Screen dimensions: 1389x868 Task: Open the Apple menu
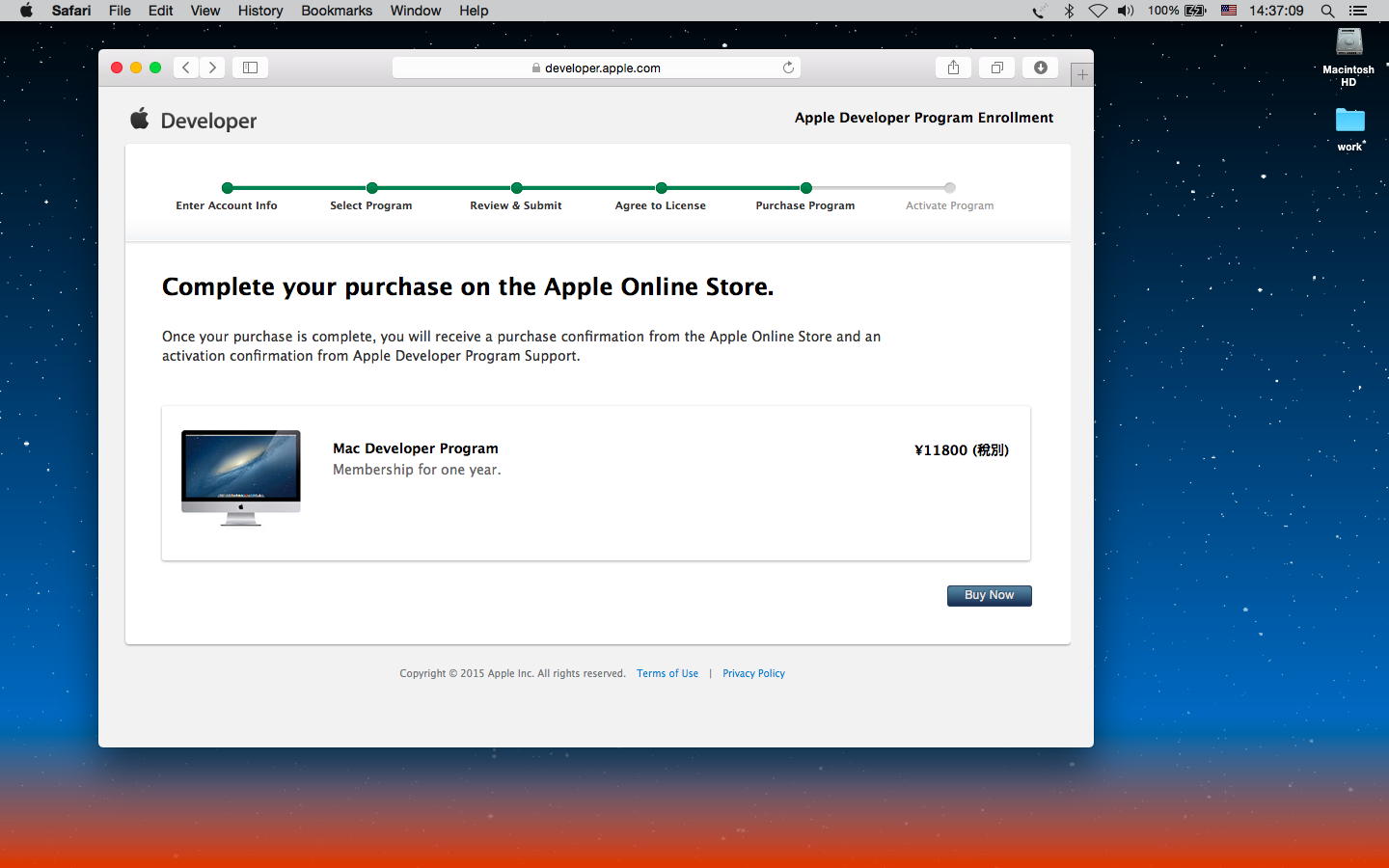[26, 11]
